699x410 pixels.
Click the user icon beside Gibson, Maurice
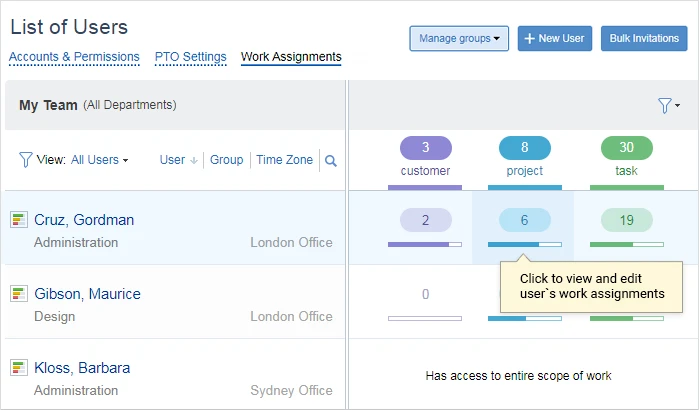[x=18, y=294]
